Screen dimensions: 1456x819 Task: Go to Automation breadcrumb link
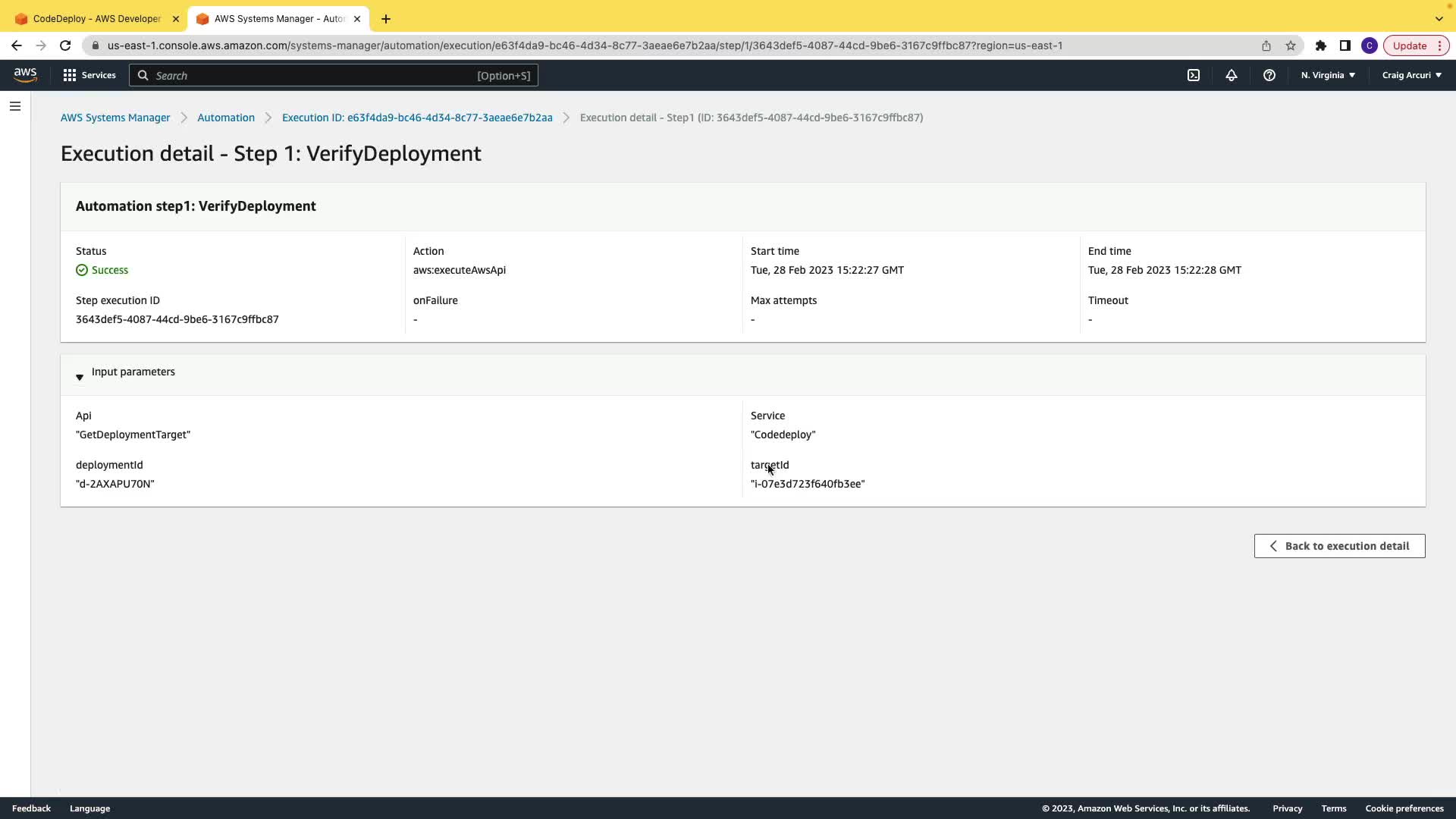[x=226, y=118]
